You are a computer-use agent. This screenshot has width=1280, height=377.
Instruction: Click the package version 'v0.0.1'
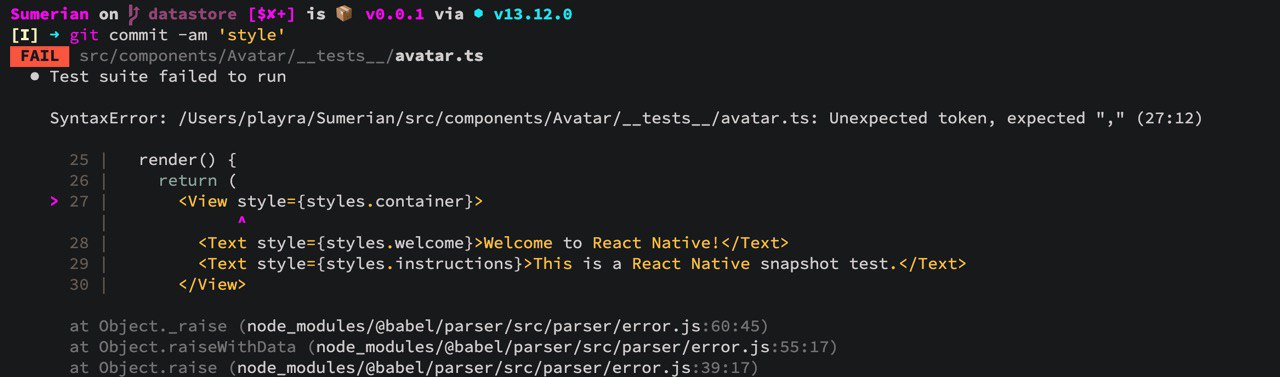pyautogui.click(x=394, y=15)
